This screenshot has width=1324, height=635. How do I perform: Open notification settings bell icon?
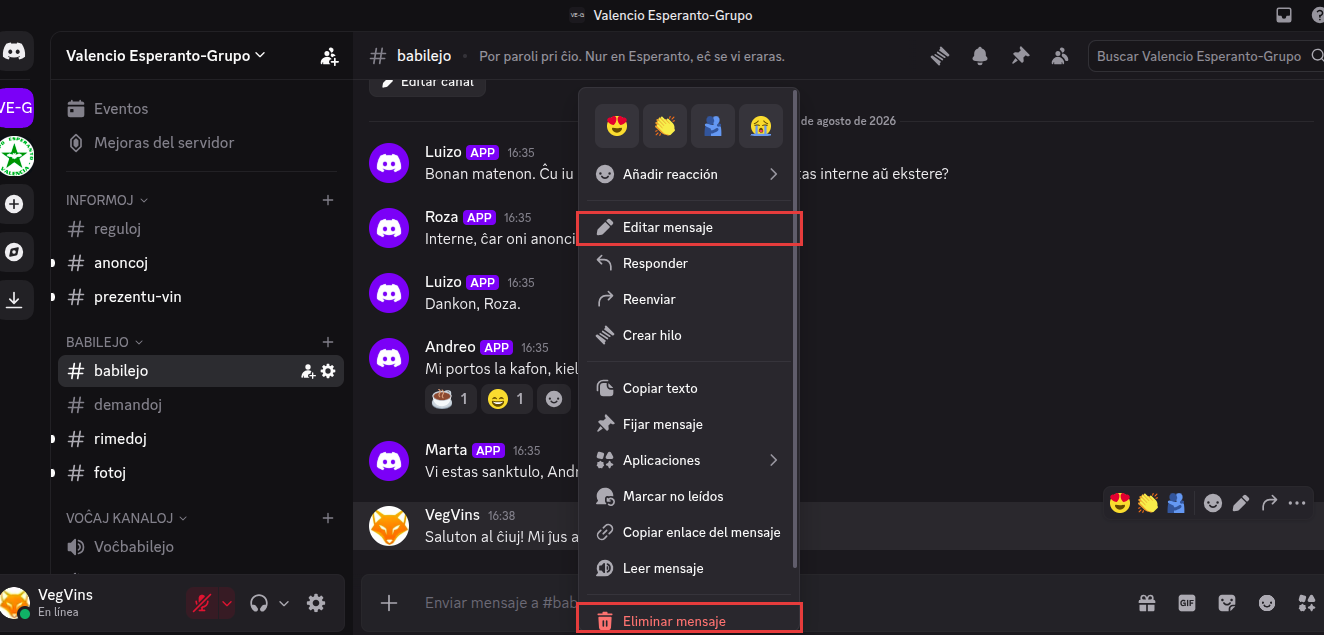tap(980, 56)
